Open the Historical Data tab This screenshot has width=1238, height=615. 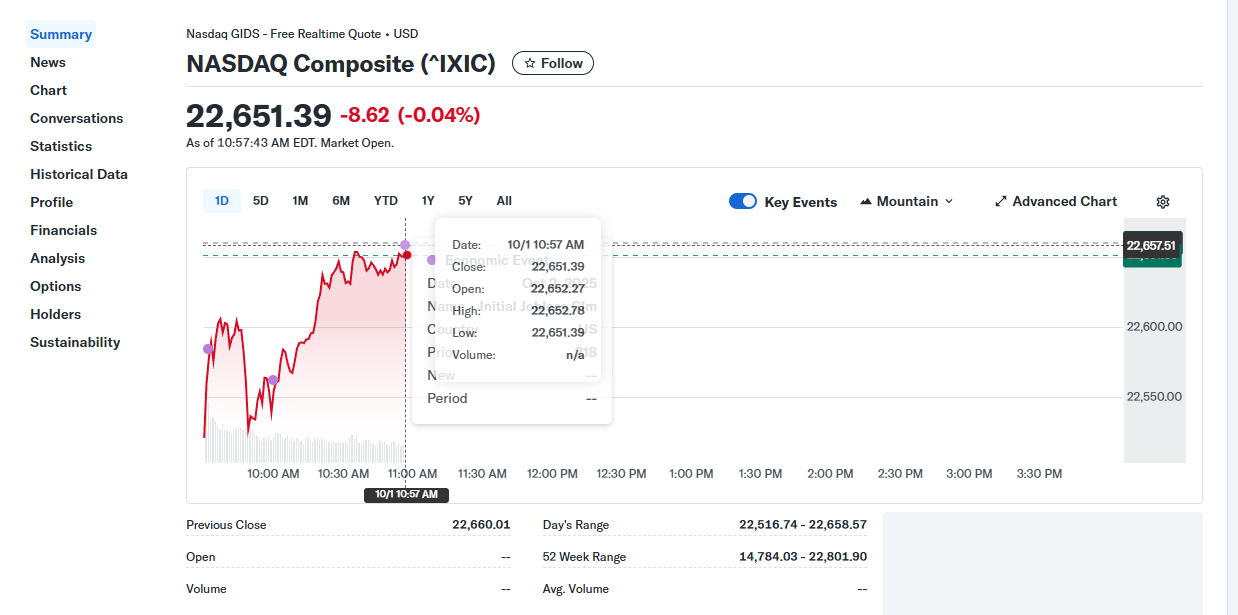pos(79,174)
